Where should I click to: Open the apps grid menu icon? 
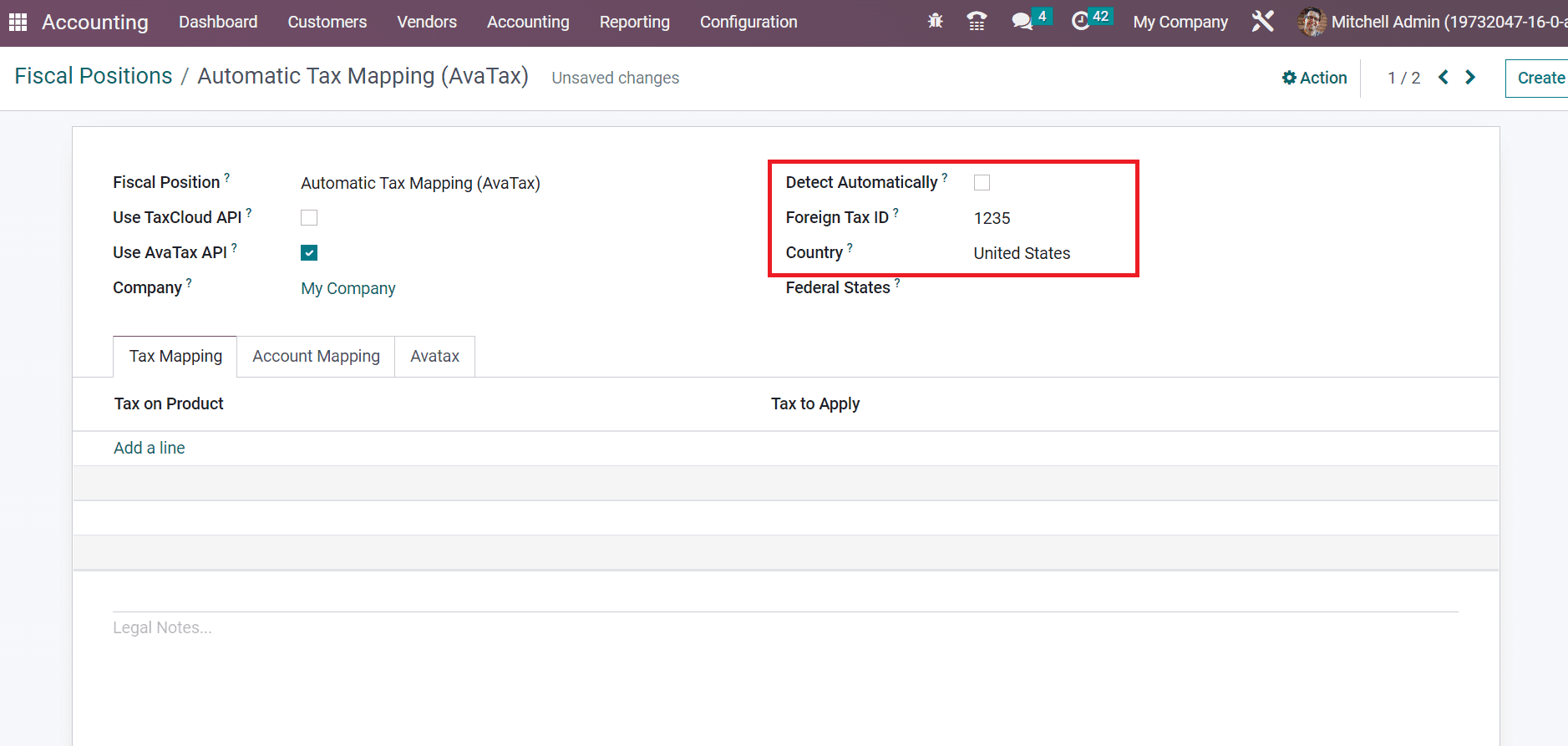point(18,22)
